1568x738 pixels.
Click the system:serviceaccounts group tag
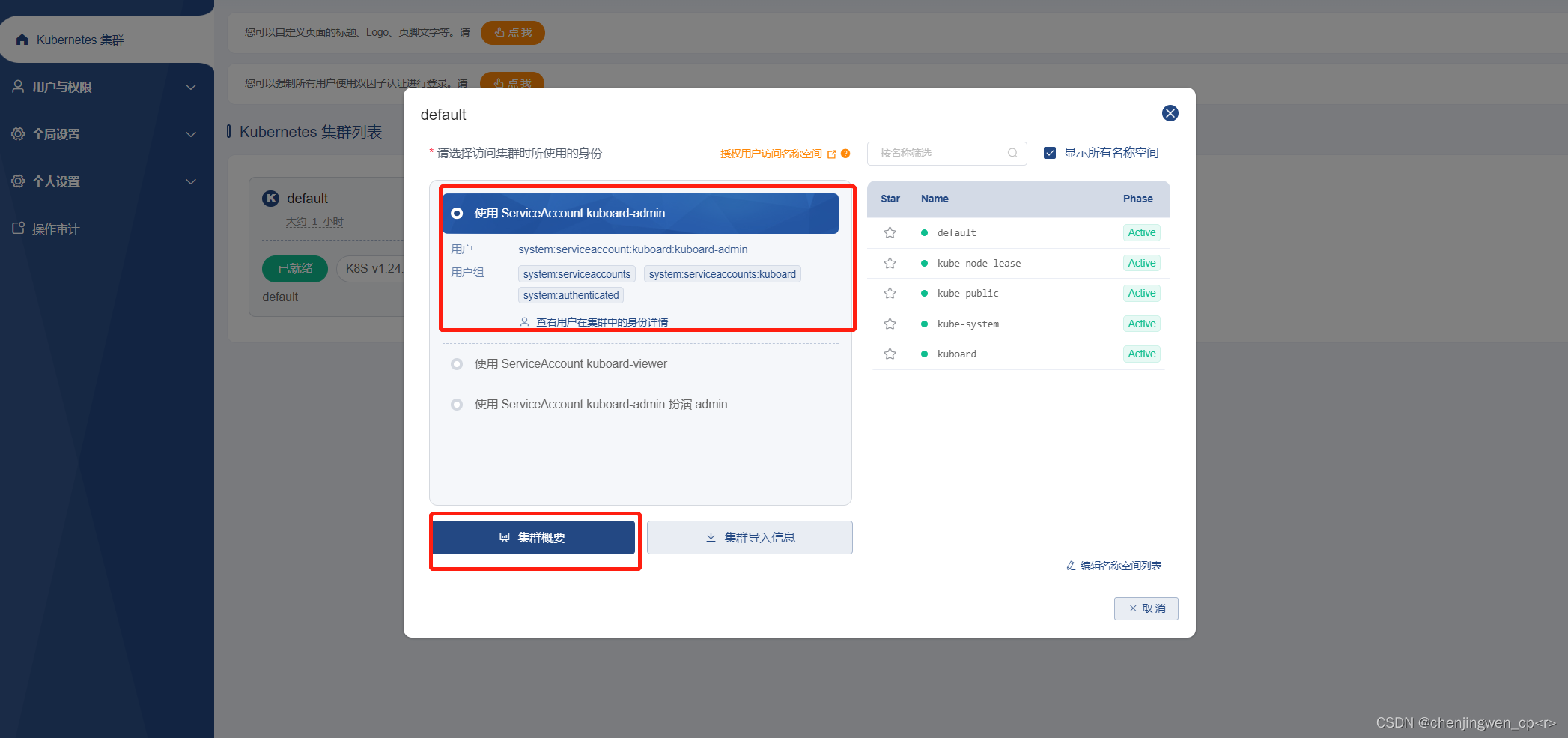point(577,274)
